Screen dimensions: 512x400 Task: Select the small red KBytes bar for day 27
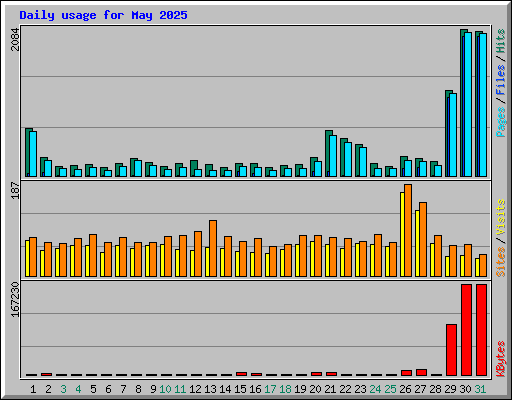[x=421, y=373]
